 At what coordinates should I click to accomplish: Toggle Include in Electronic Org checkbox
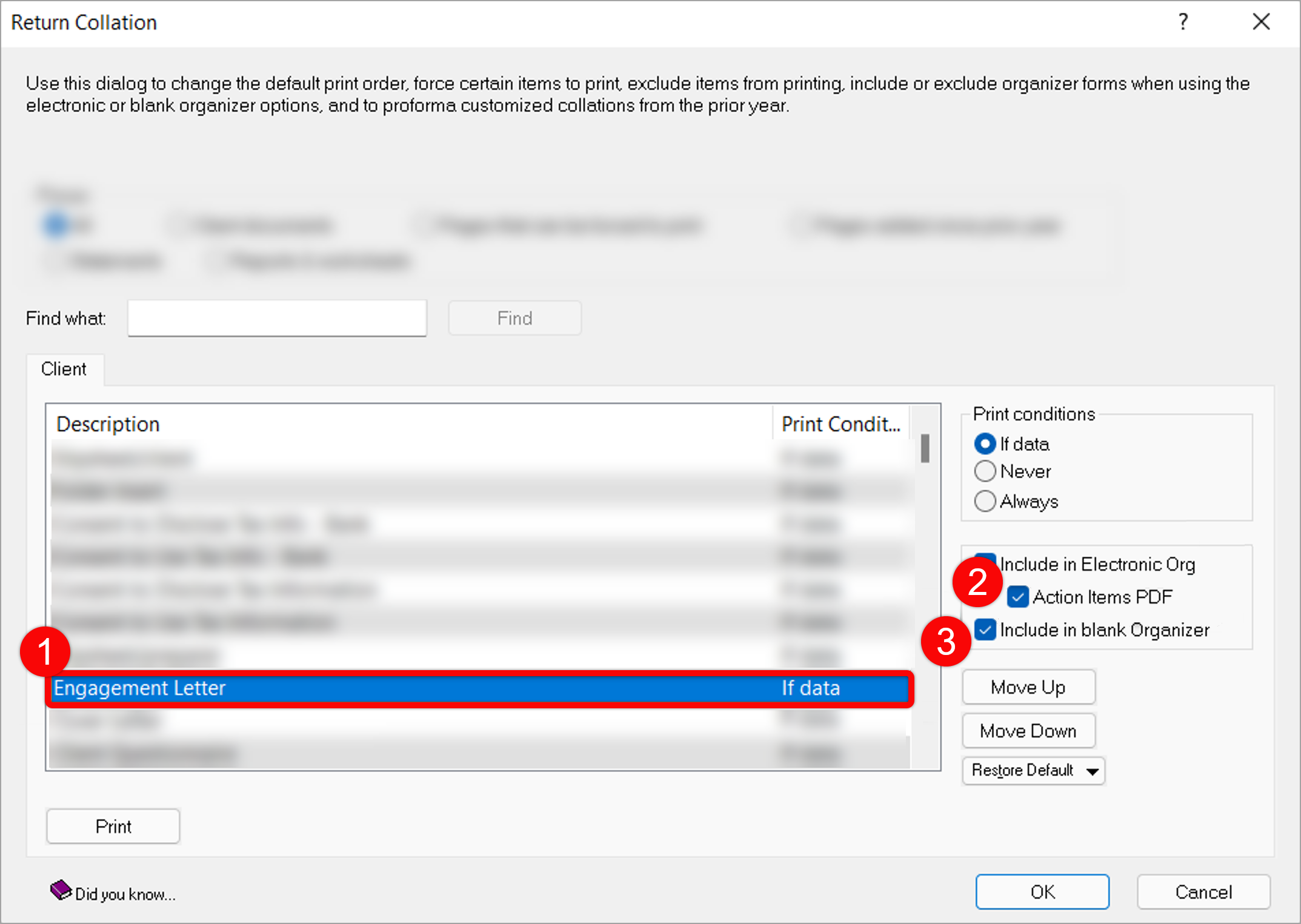pyautogui.click(x=986, y=563)
